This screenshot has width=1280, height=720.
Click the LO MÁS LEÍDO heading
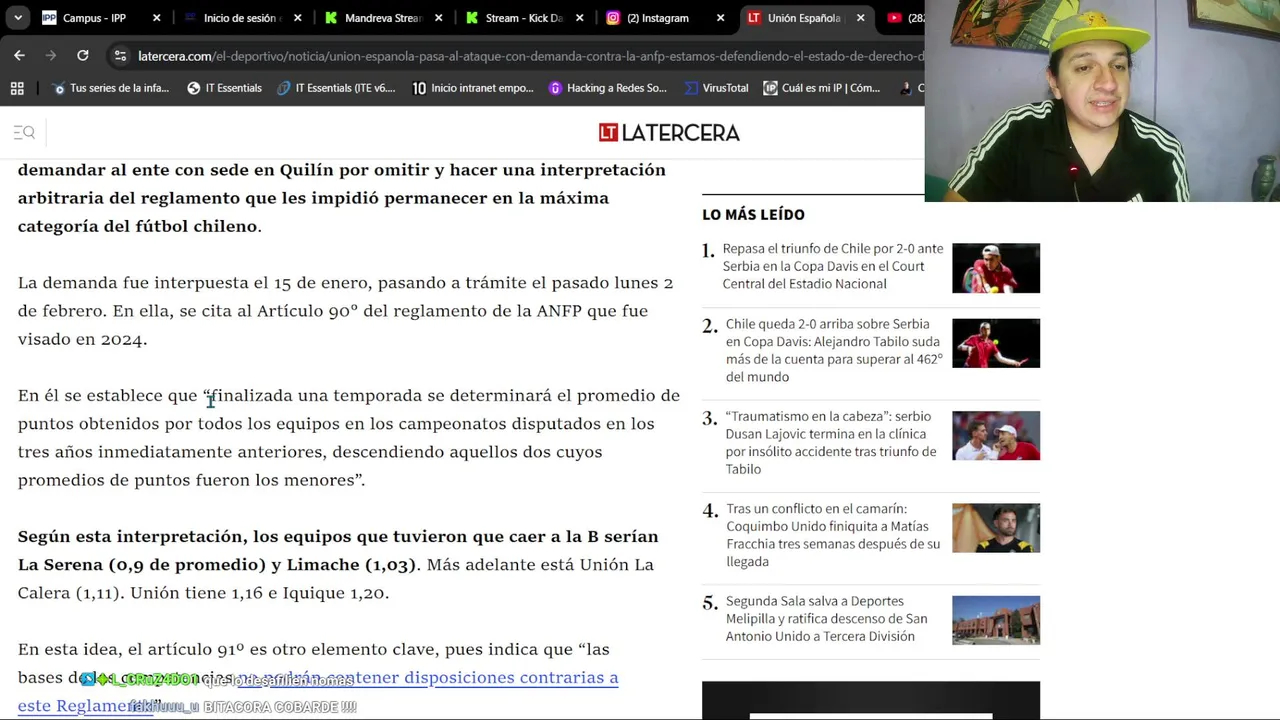(753, 214)
